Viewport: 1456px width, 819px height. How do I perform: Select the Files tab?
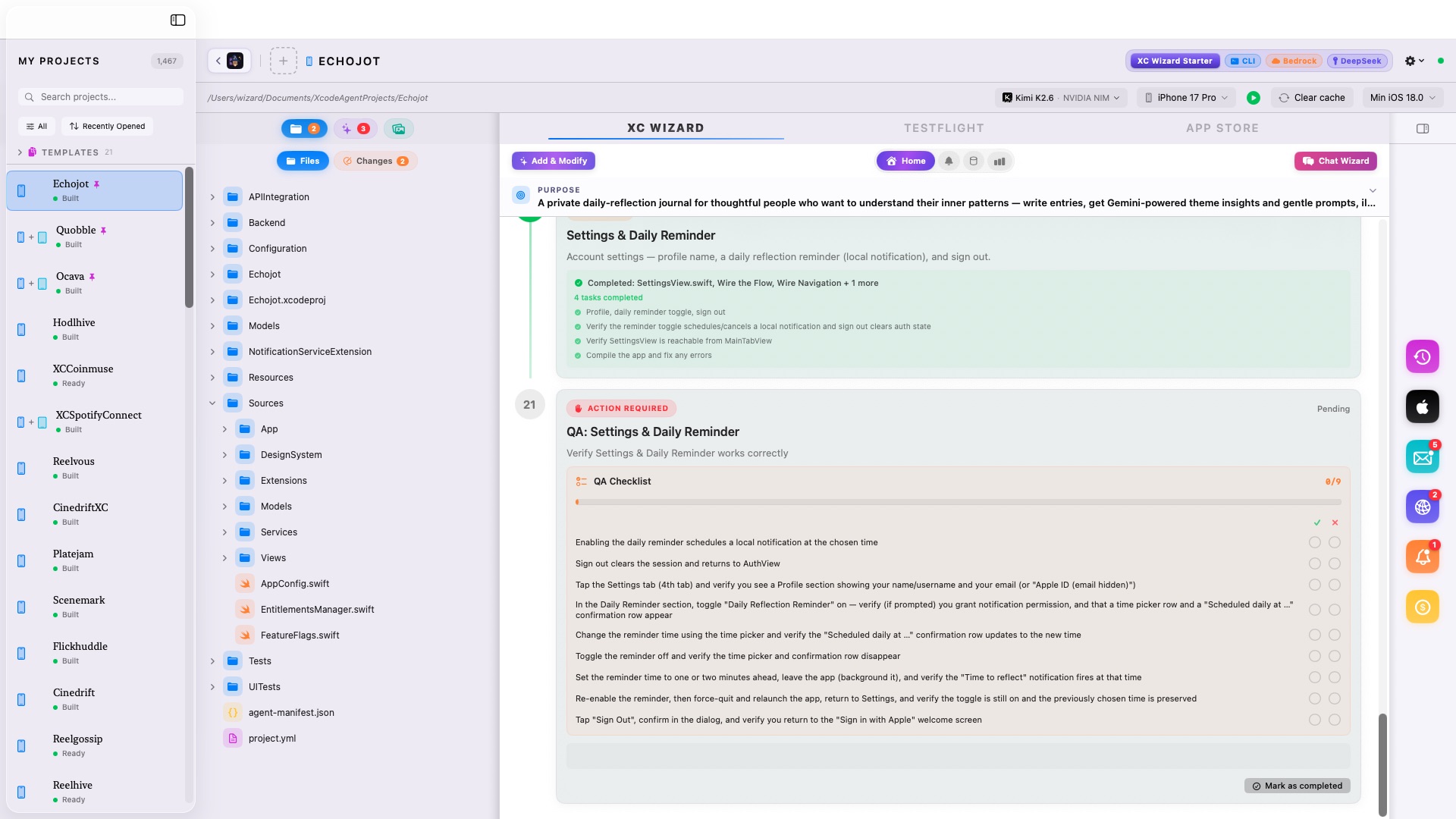[x=303, y=161]
